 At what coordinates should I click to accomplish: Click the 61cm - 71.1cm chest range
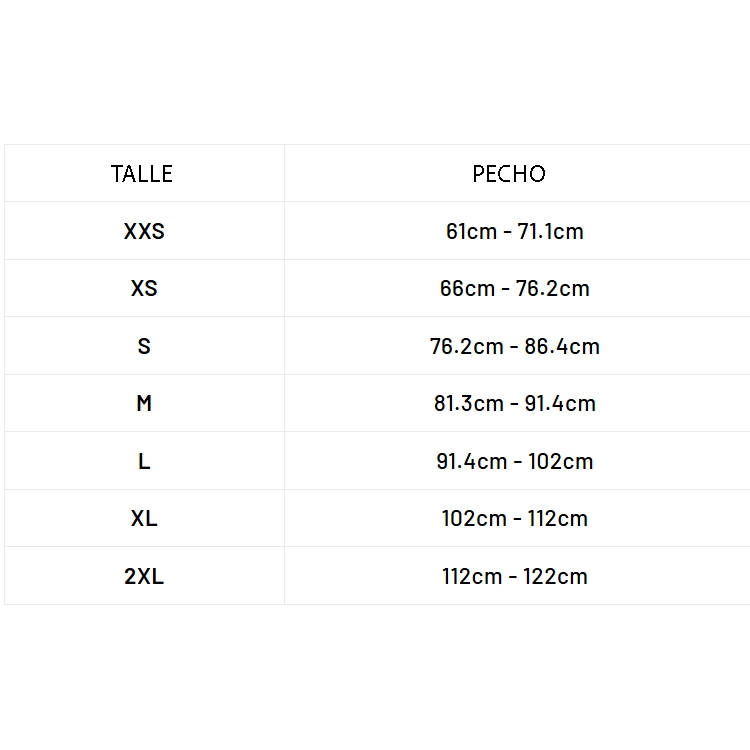tap(515, 232)
